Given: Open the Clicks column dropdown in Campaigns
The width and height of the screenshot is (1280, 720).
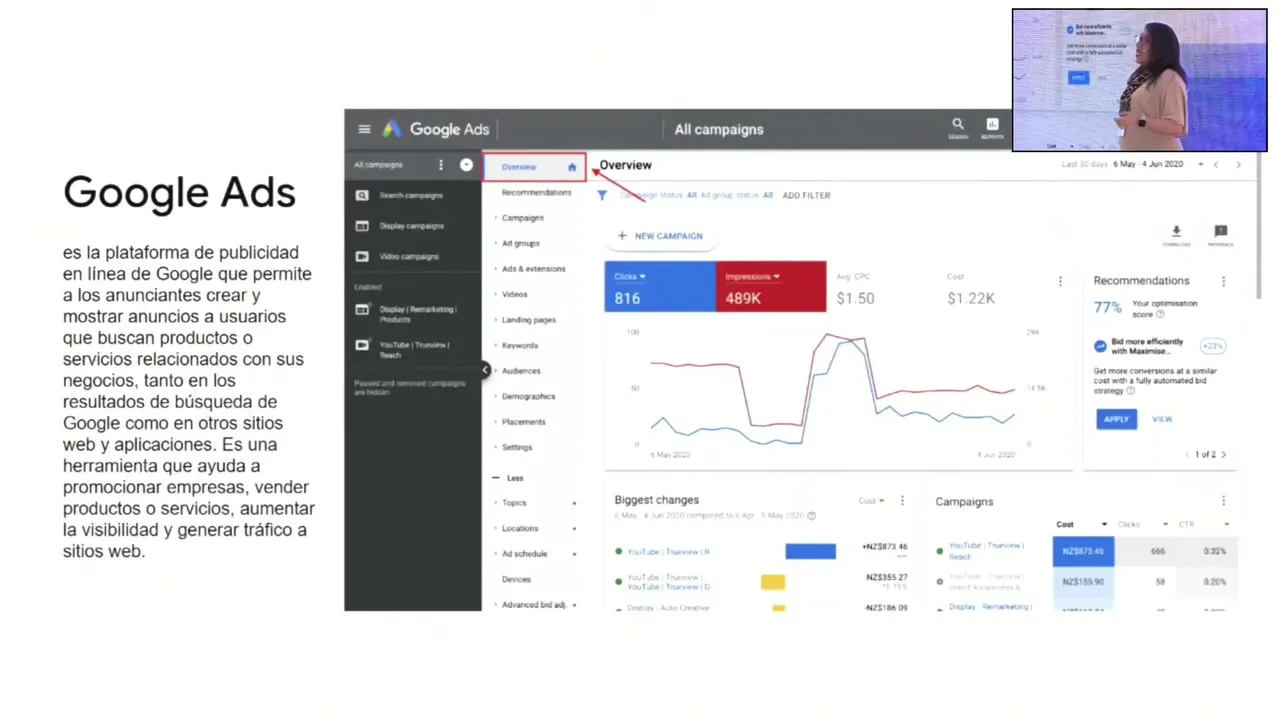Looking at the screenshot, I should click(1165, 525).
